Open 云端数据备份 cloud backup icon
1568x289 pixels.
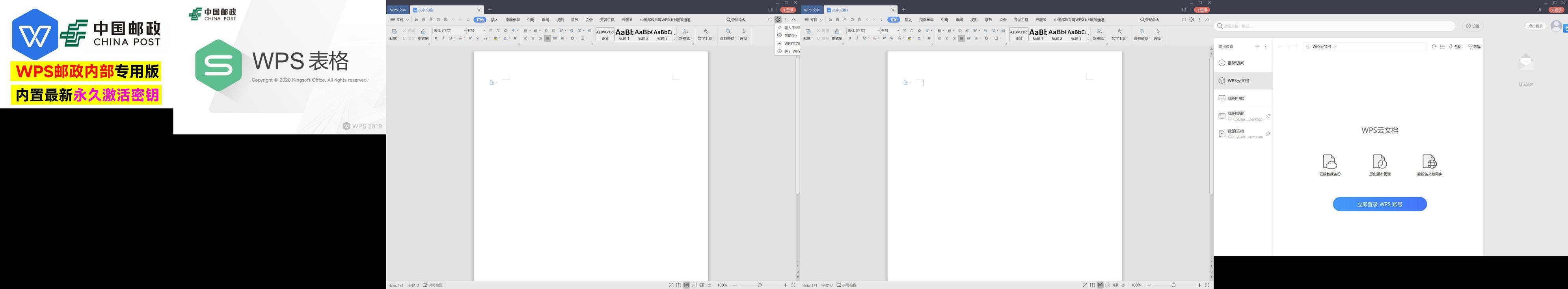point(1330,161)
